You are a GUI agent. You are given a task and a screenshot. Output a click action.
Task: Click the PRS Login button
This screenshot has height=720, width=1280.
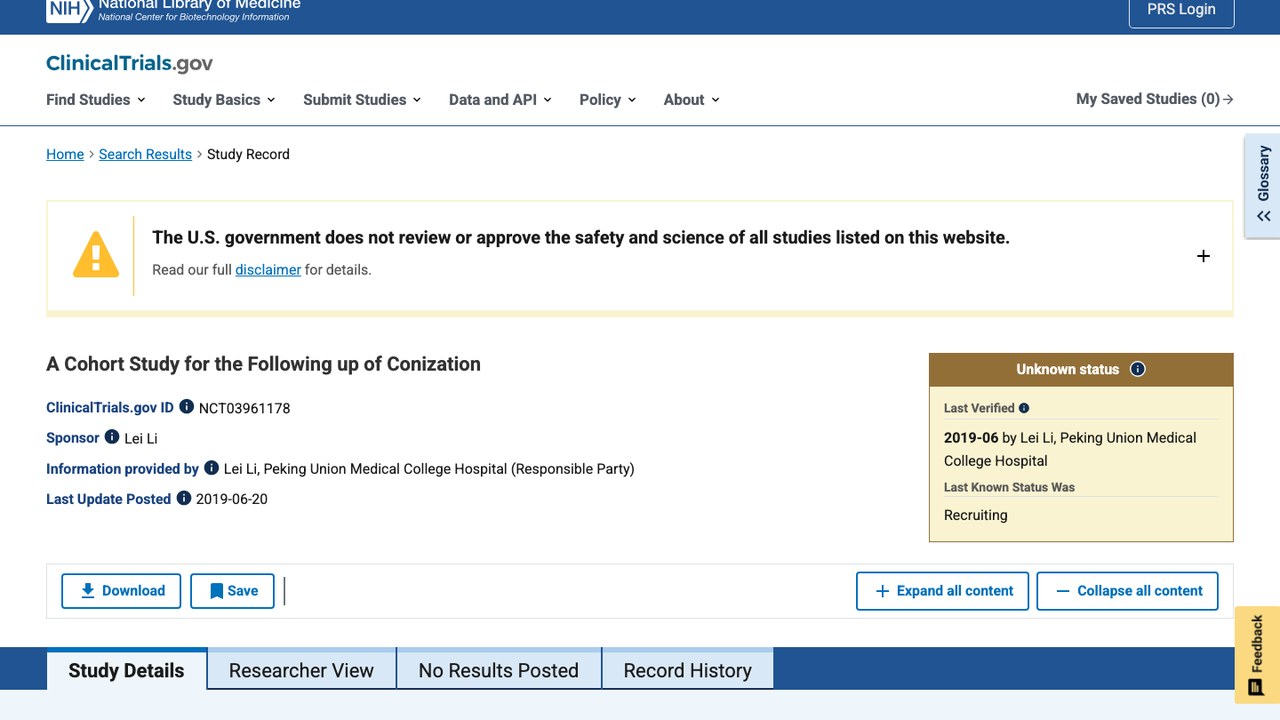pos(1181,10)
